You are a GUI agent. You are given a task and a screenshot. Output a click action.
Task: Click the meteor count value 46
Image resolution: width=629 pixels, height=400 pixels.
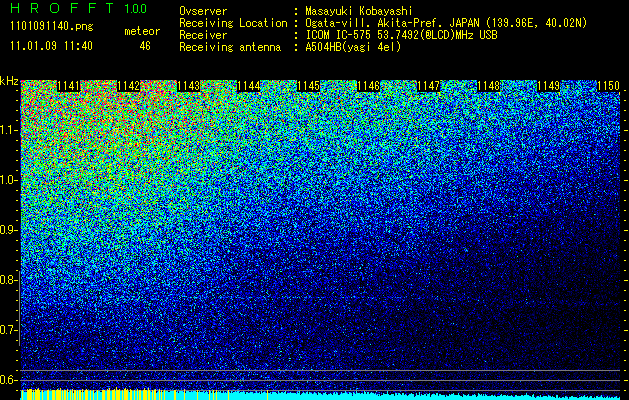tap(145, 46)
